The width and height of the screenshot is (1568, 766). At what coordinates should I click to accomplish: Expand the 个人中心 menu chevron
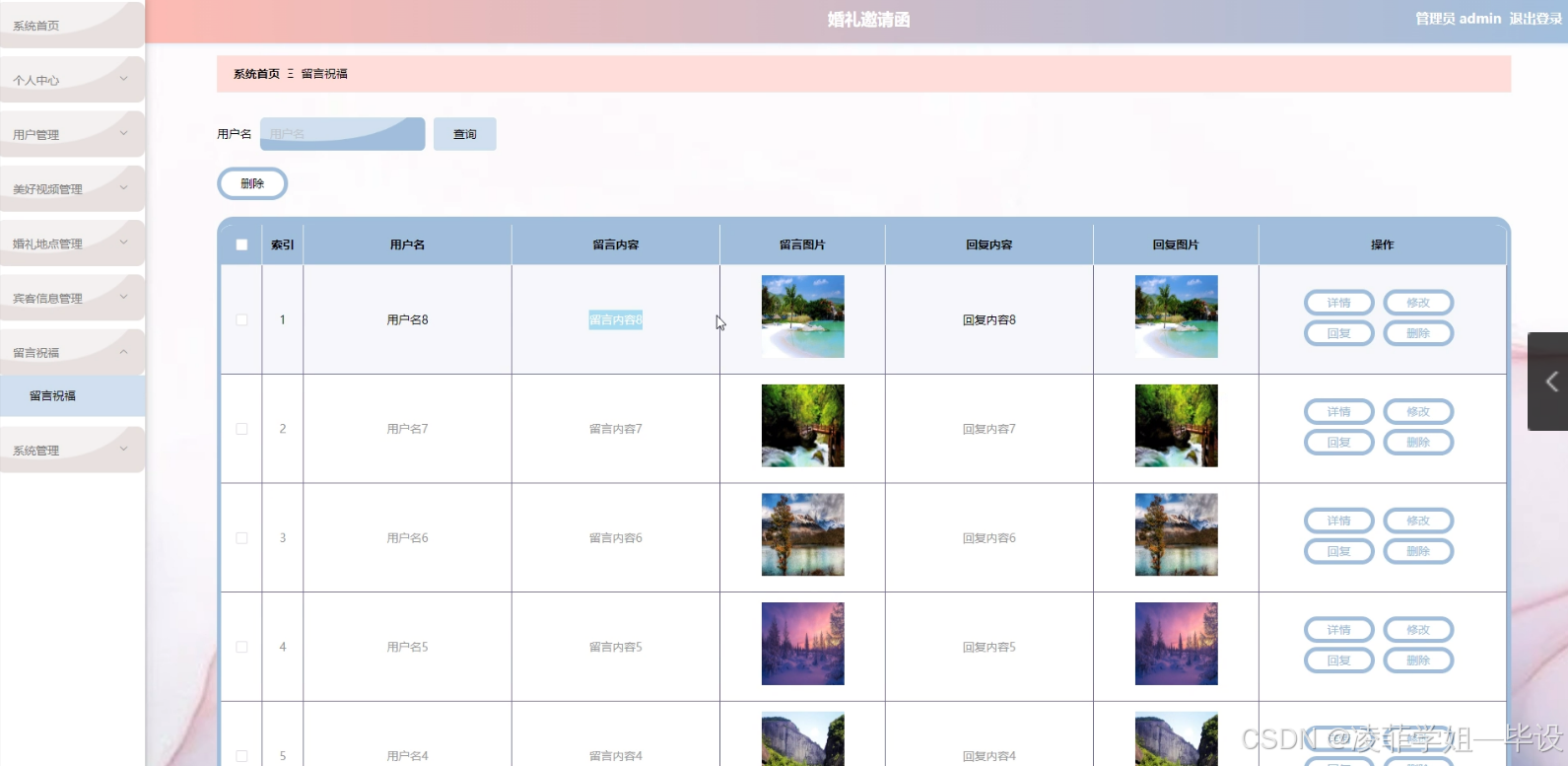coord(123,78)
